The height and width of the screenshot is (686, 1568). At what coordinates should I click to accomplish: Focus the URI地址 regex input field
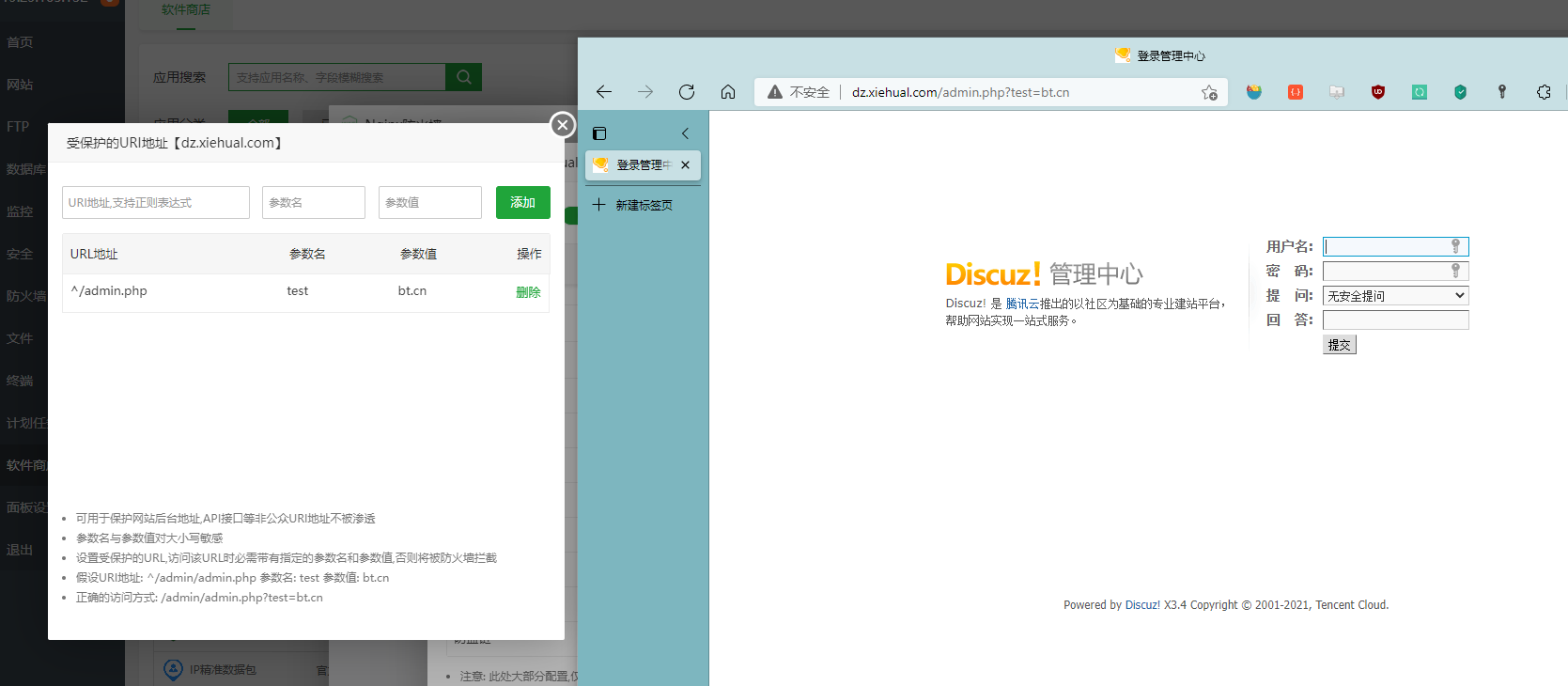[x=156, y=202]
